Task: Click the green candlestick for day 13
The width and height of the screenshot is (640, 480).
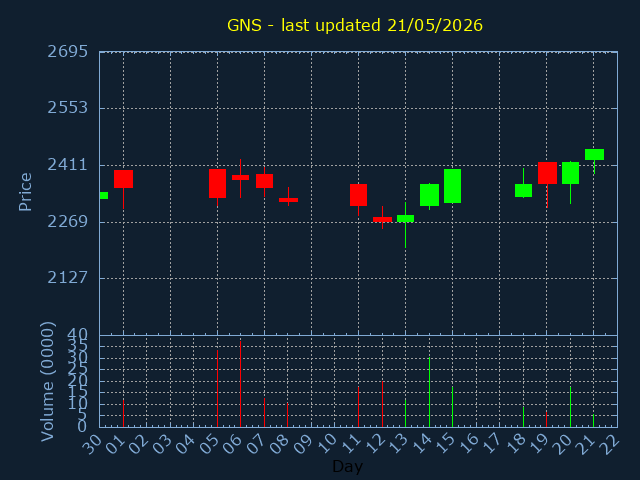Action: pyautogui.click(x=405, y=219)
